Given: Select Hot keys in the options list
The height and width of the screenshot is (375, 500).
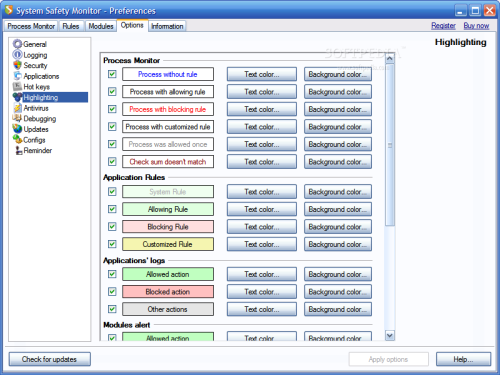Looking at the screenshot, I should [x=37, y=87].
